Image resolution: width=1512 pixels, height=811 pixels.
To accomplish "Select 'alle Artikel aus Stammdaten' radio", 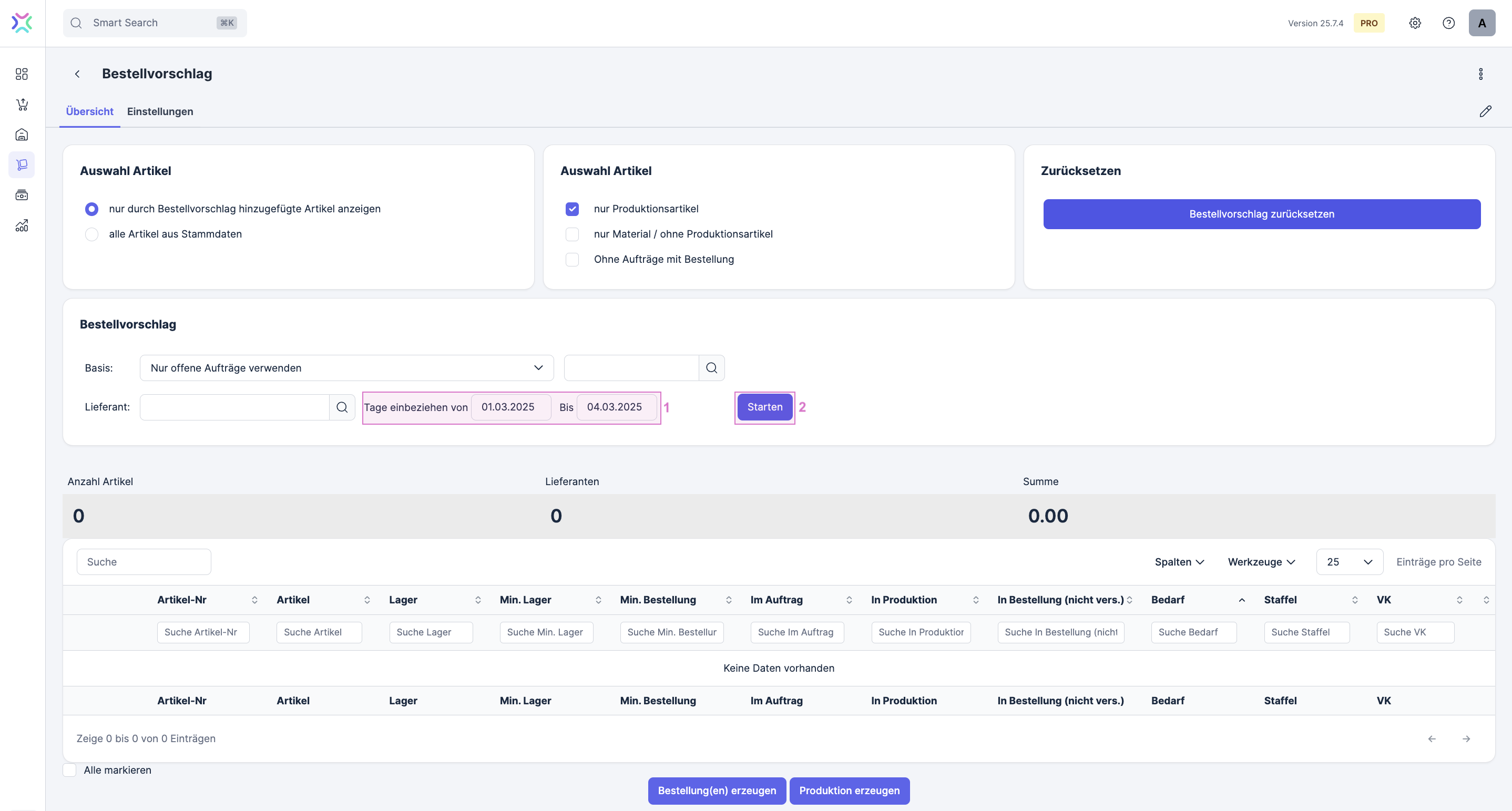I will 91,234.
